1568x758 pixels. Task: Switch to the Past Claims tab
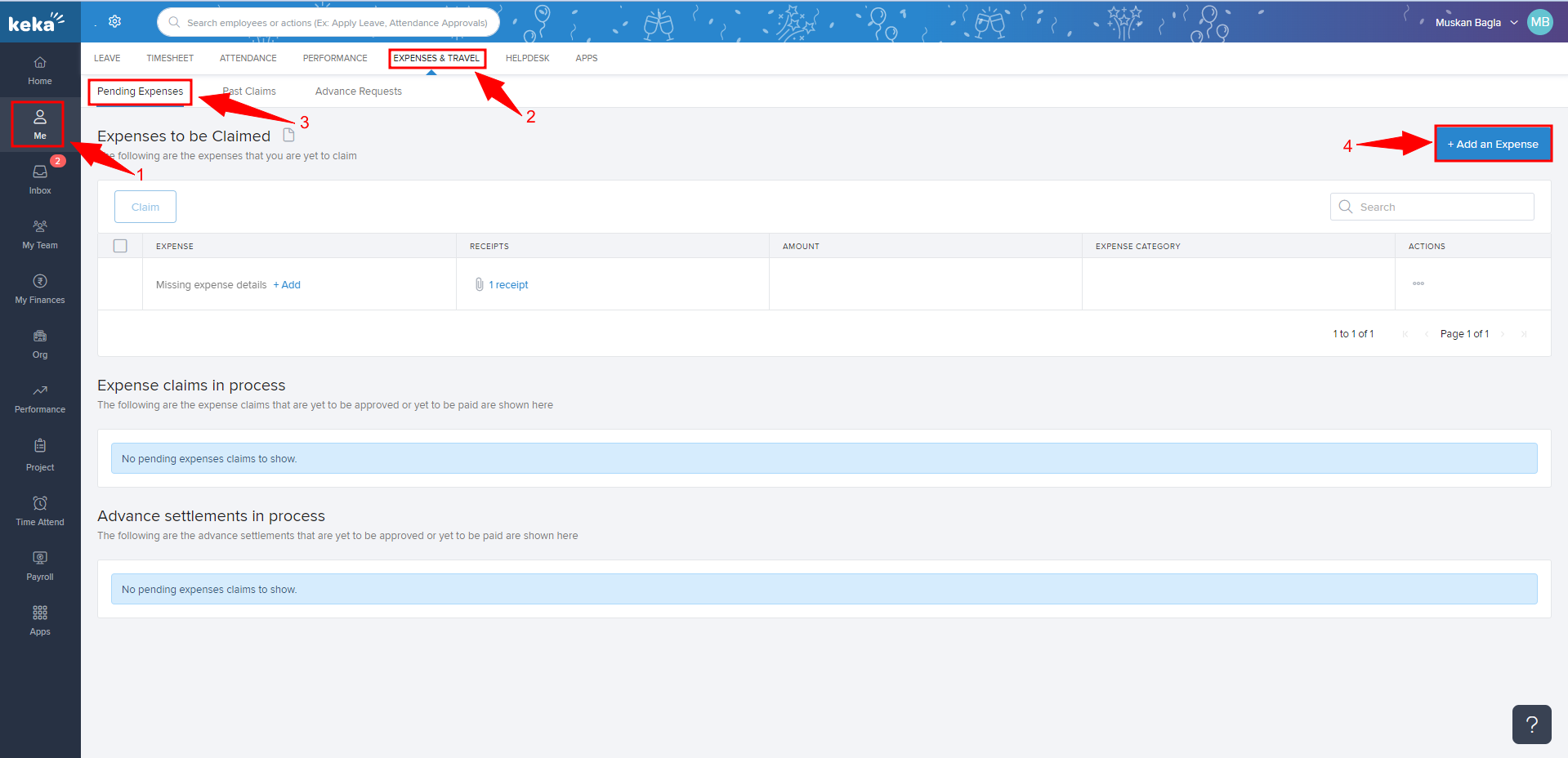[x=250, y=91]
